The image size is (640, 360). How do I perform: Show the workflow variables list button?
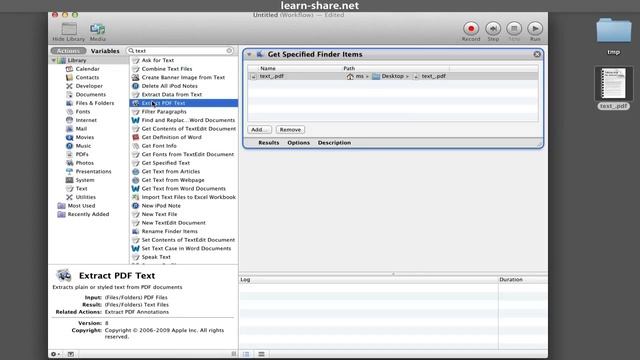click(261, 354)
